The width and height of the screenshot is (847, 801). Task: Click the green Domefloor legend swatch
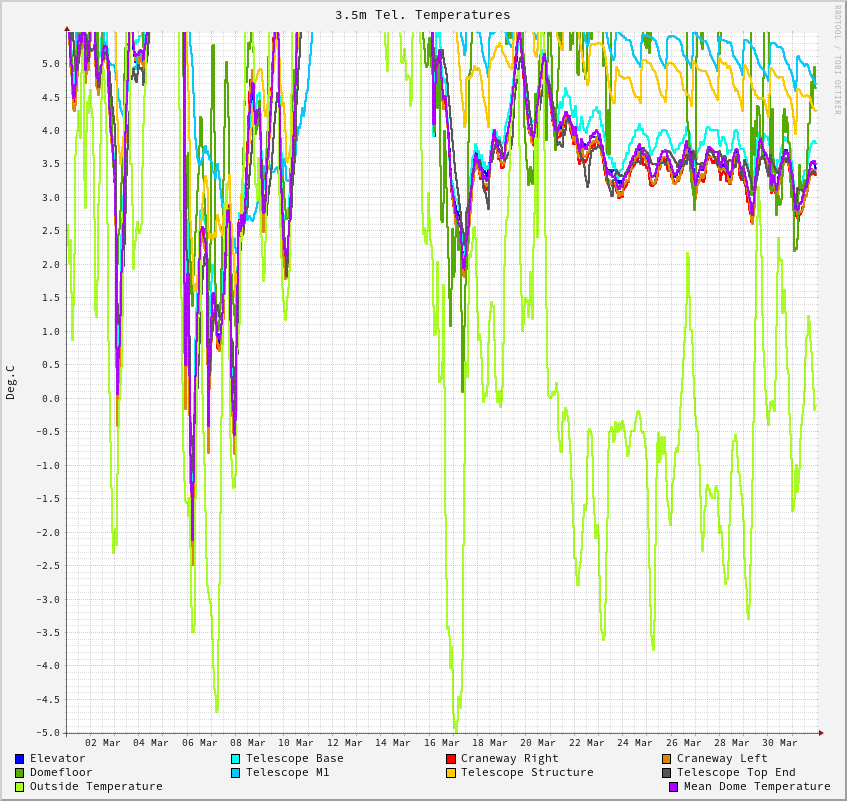coord(20,773)
